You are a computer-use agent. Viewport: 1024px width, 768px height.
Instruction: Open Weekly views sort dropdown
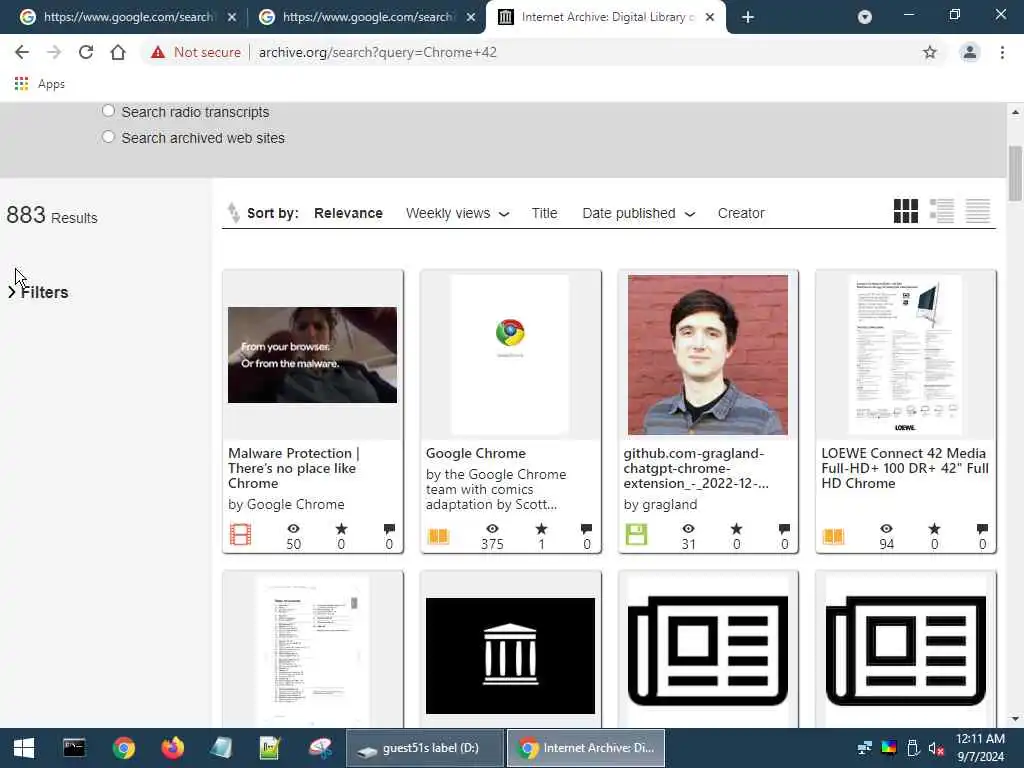coord(457,213)
